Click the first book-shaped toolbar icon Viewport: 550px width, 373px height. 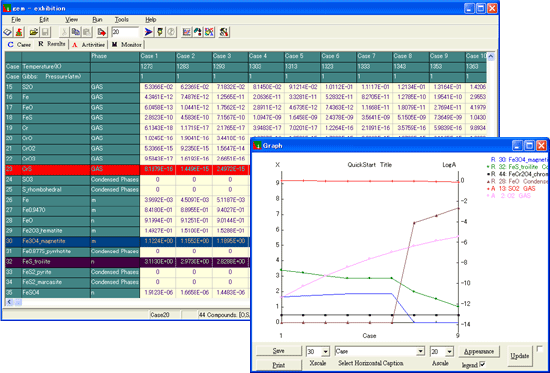[8, 32]
